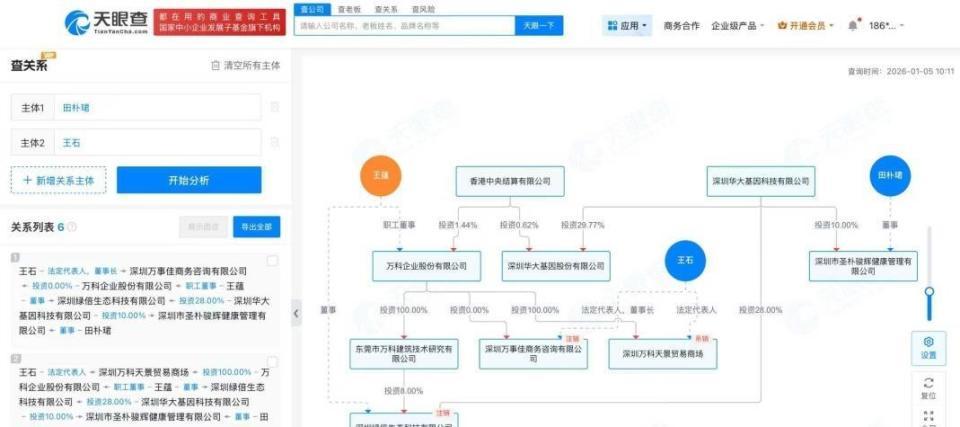Click the 投资1.44% edge label

pos(457,225)
